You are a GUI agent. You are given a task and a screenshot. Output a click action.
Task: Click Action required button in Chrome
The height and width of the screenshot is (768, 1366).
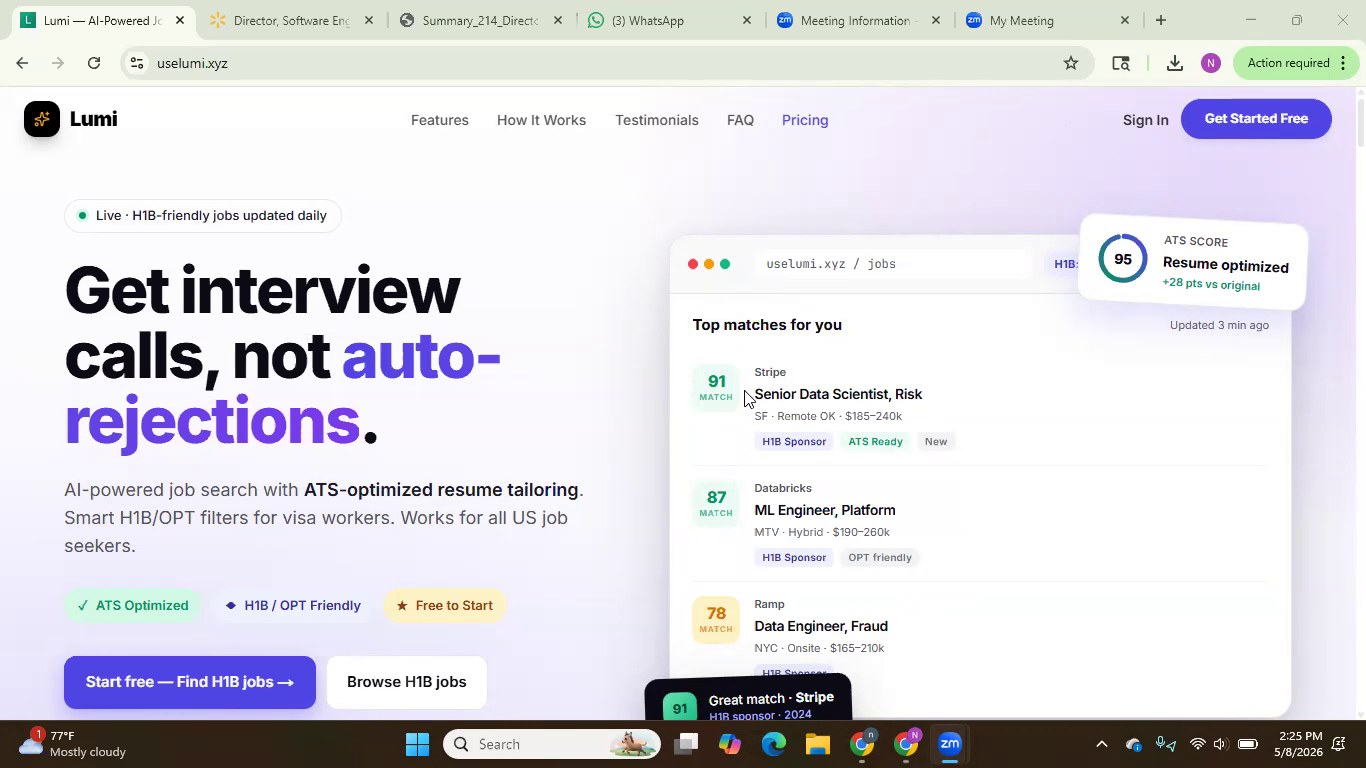click(x=1297, y=63)
